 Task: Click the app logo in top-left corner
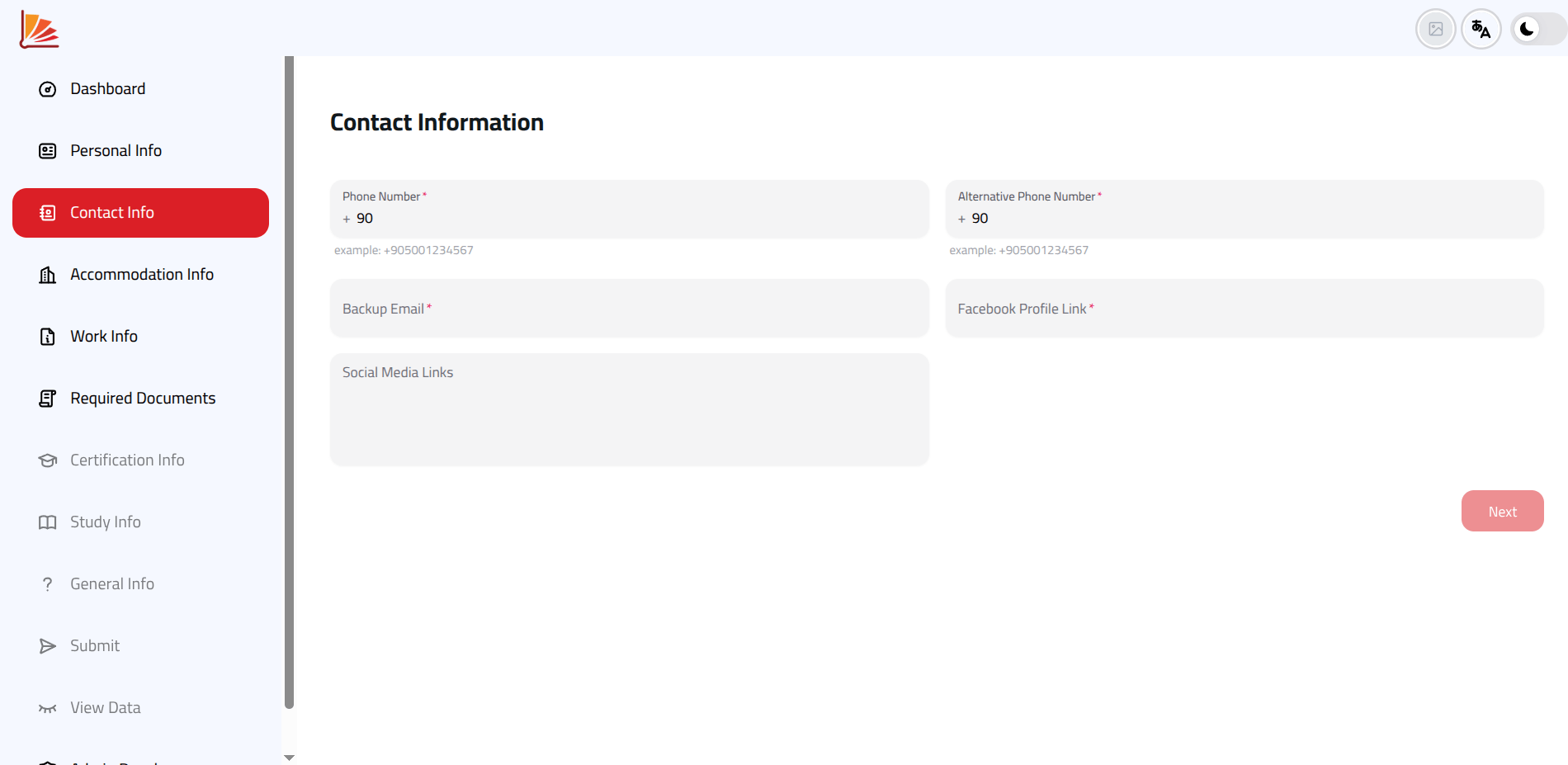pos(39,30)
